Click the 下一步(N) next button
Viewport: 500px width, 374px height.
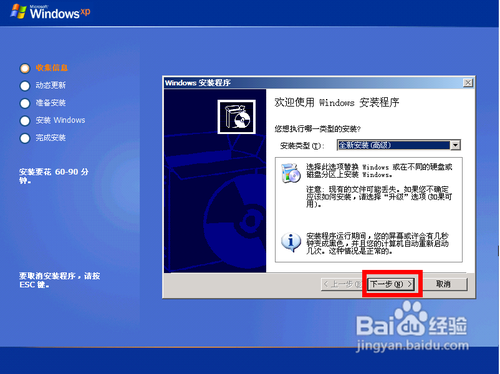391,284
